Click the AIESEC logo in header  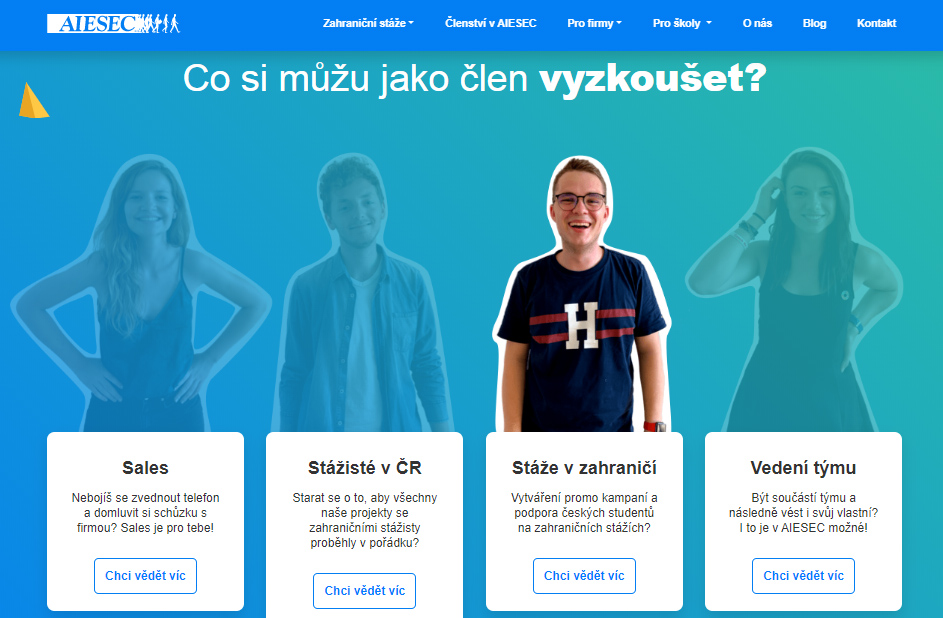tap(113, 23)
